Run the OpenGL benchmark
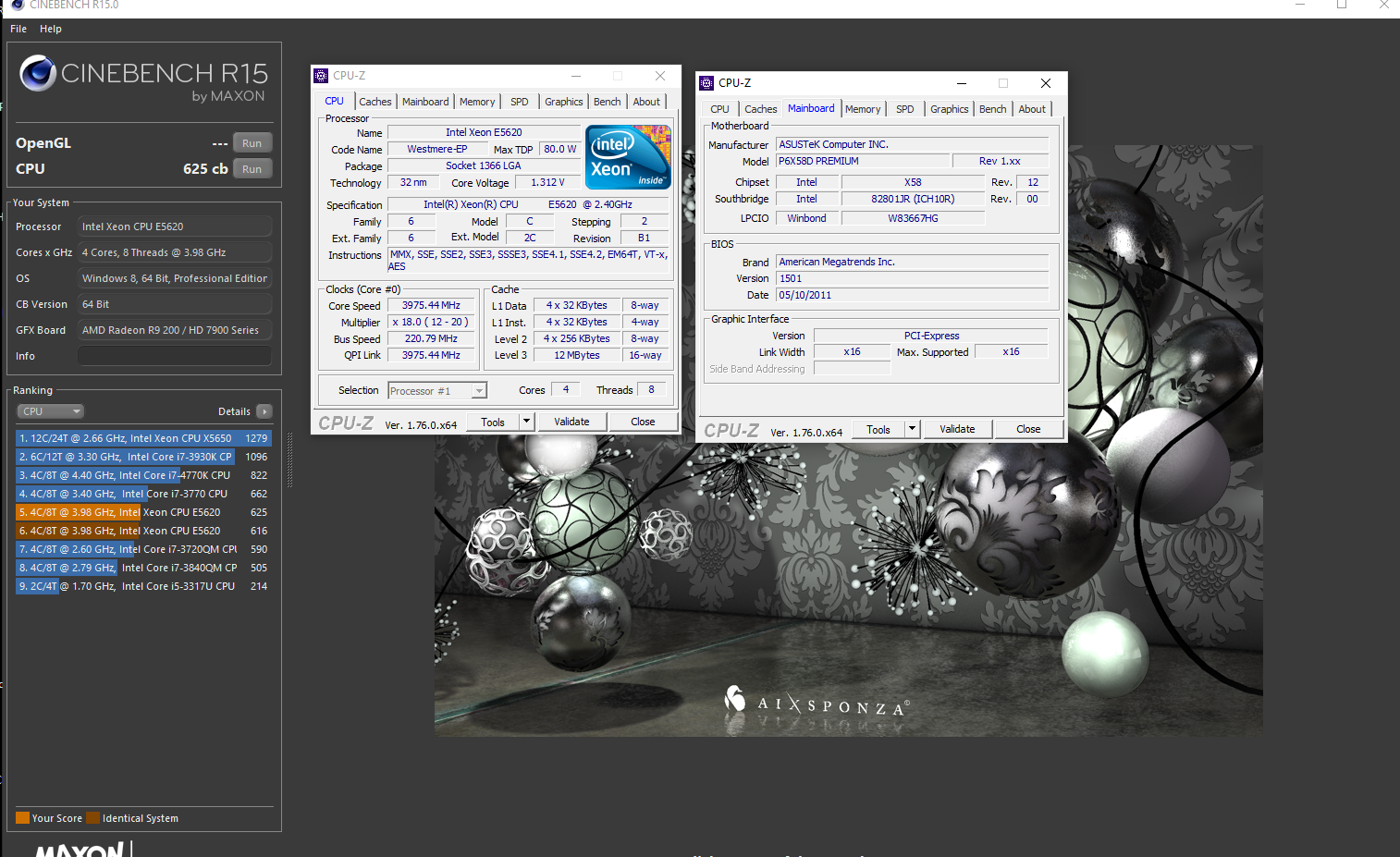1400x857 pixels. 252,143
